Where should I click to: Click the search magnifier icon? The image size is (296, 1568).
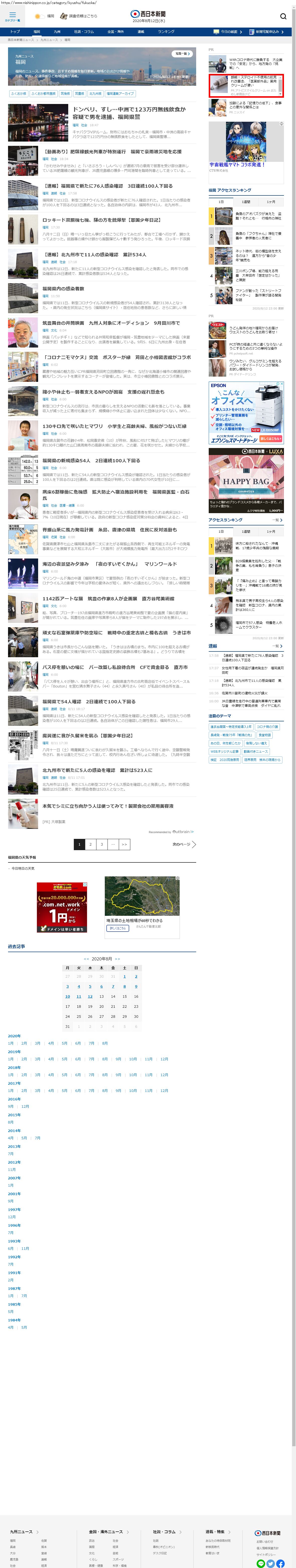point(283,17)
